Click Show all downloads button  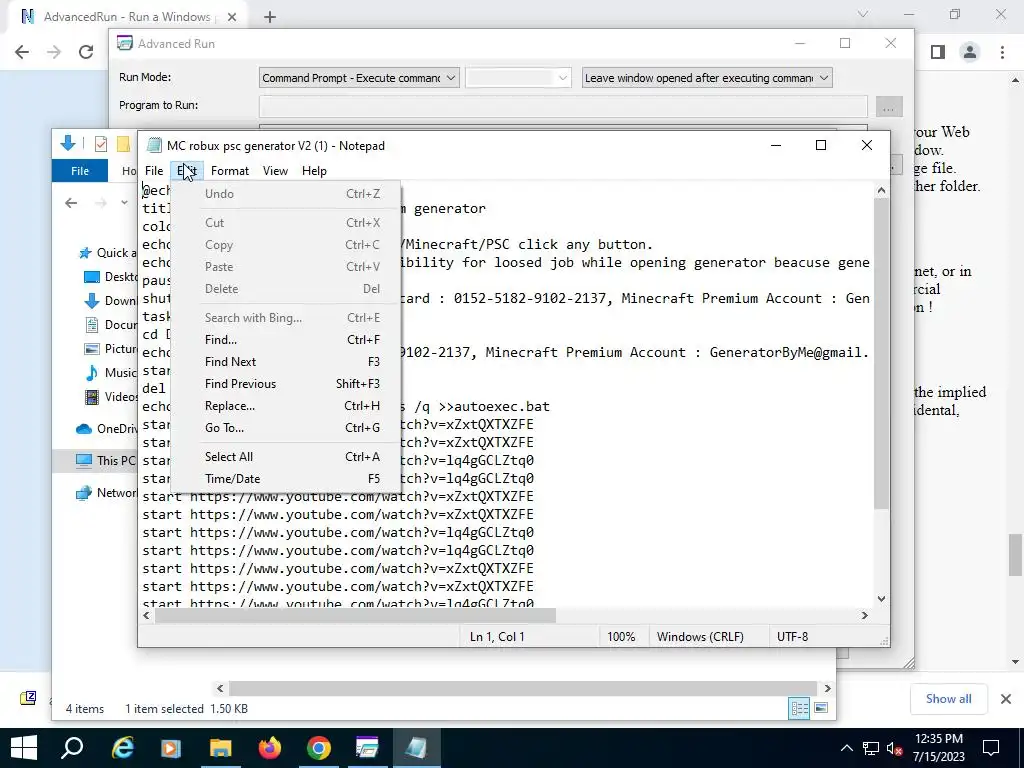[948, 699]
